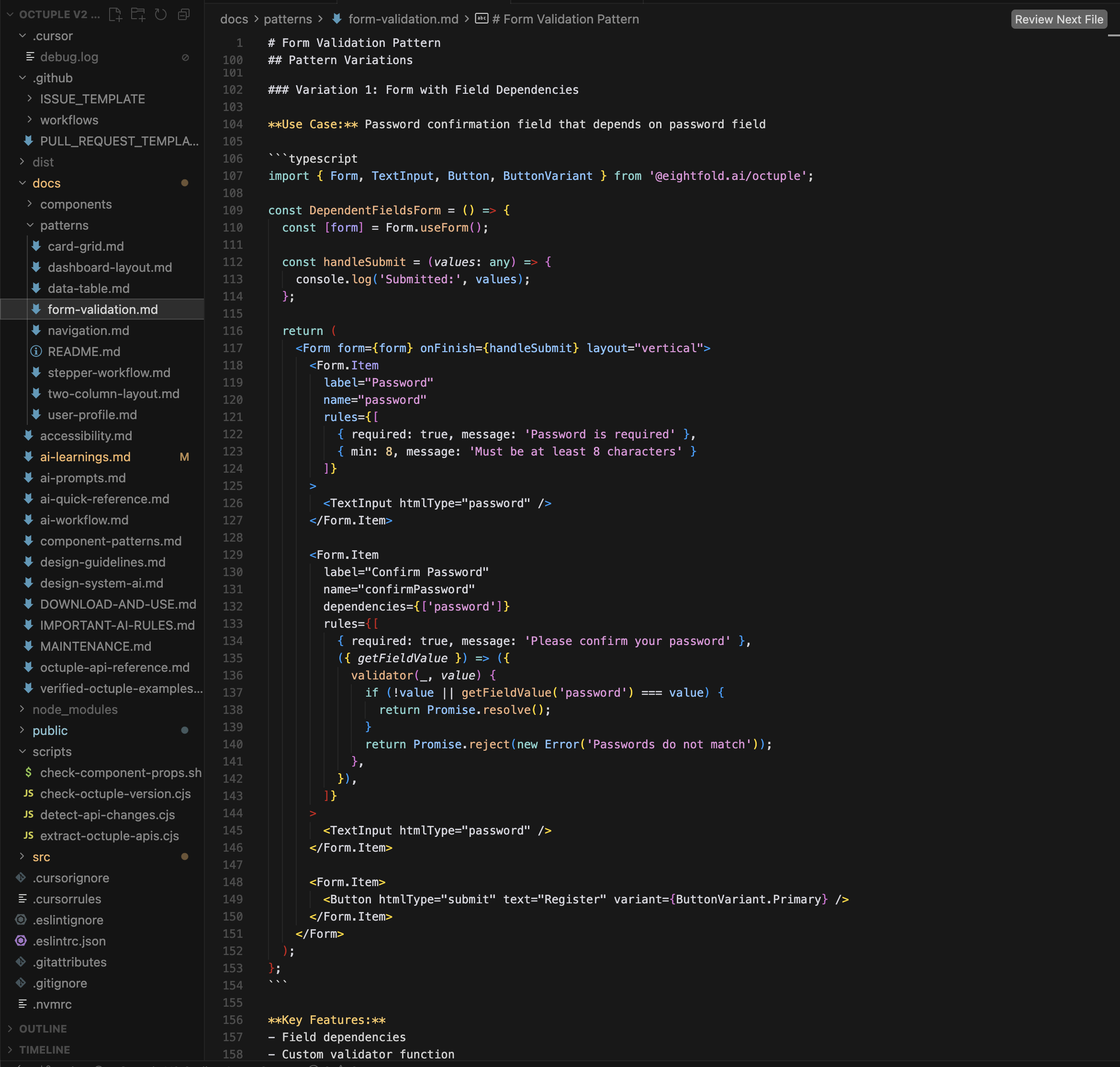Open .eslintrc.json config file
Screen dimensions: 1120x1067
[69, 941]
